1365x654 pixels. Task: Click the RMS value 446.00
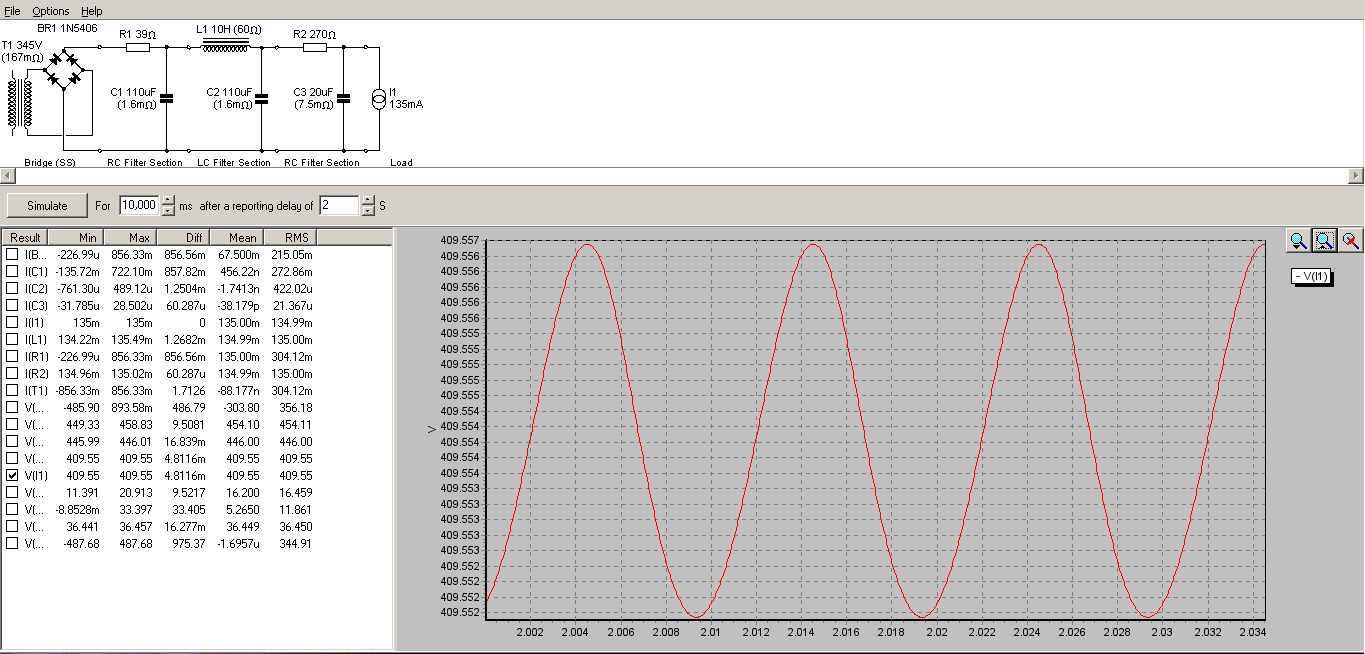297,441
